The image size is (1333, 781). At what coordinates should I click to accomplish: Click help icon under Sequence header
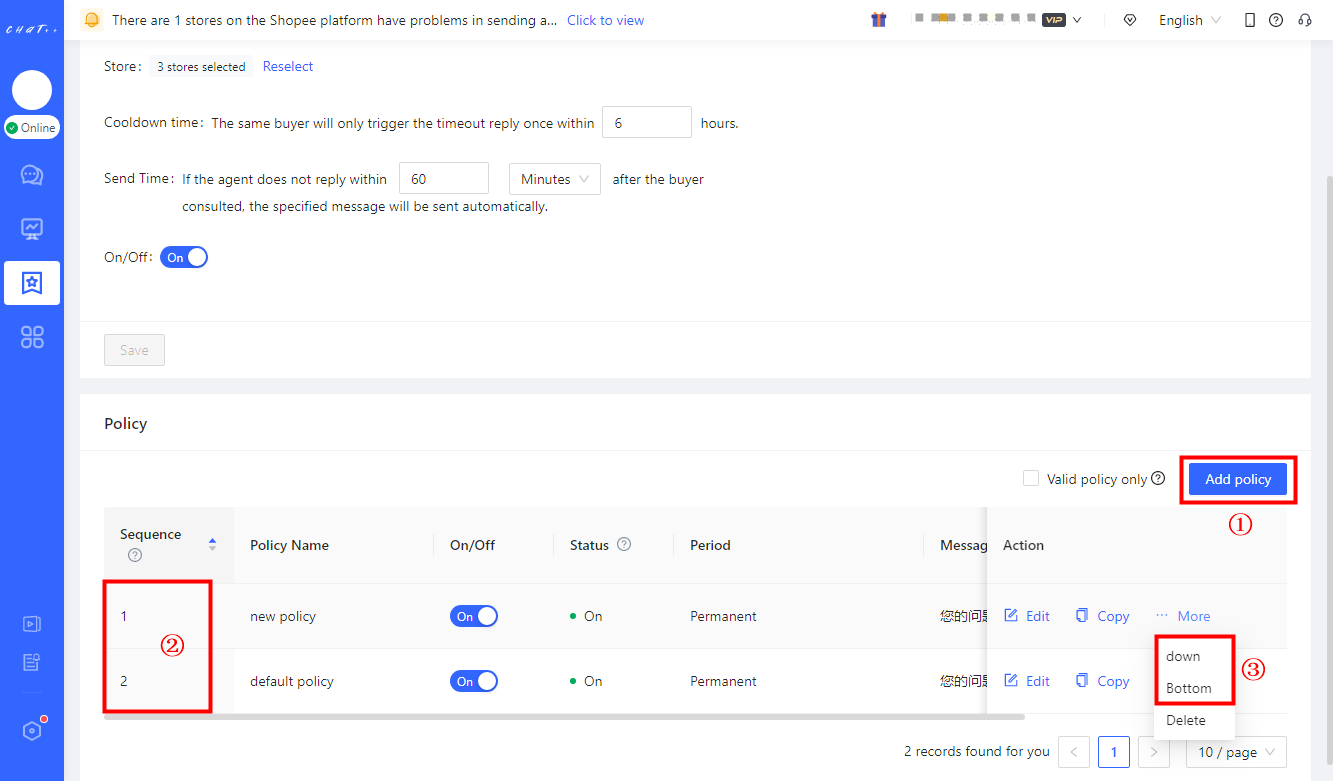135,555
